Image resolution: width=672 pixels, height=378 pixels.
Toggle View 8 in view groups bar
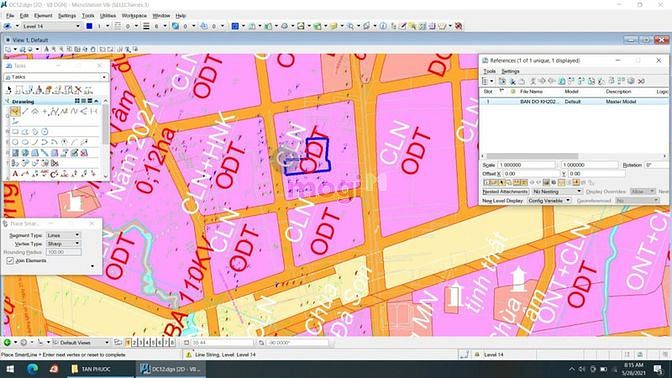(172, 342)
